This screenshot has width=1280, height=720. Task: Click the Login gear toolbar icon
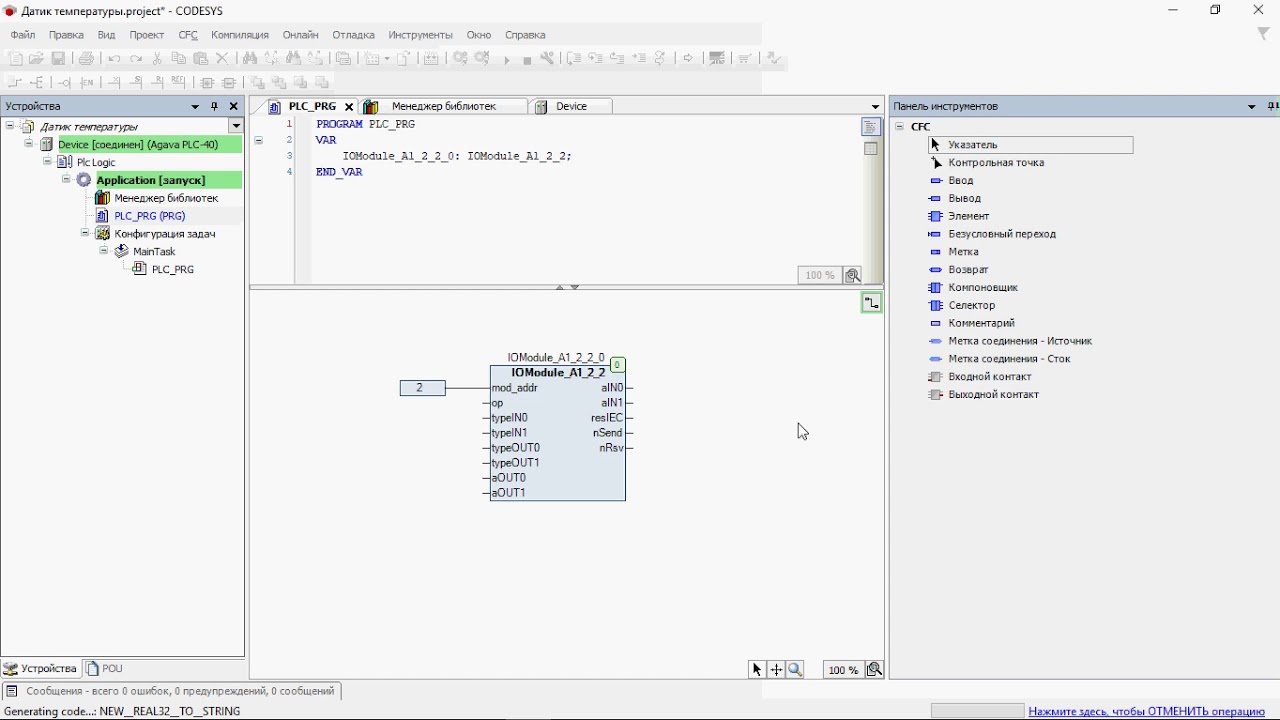(460, 59)
